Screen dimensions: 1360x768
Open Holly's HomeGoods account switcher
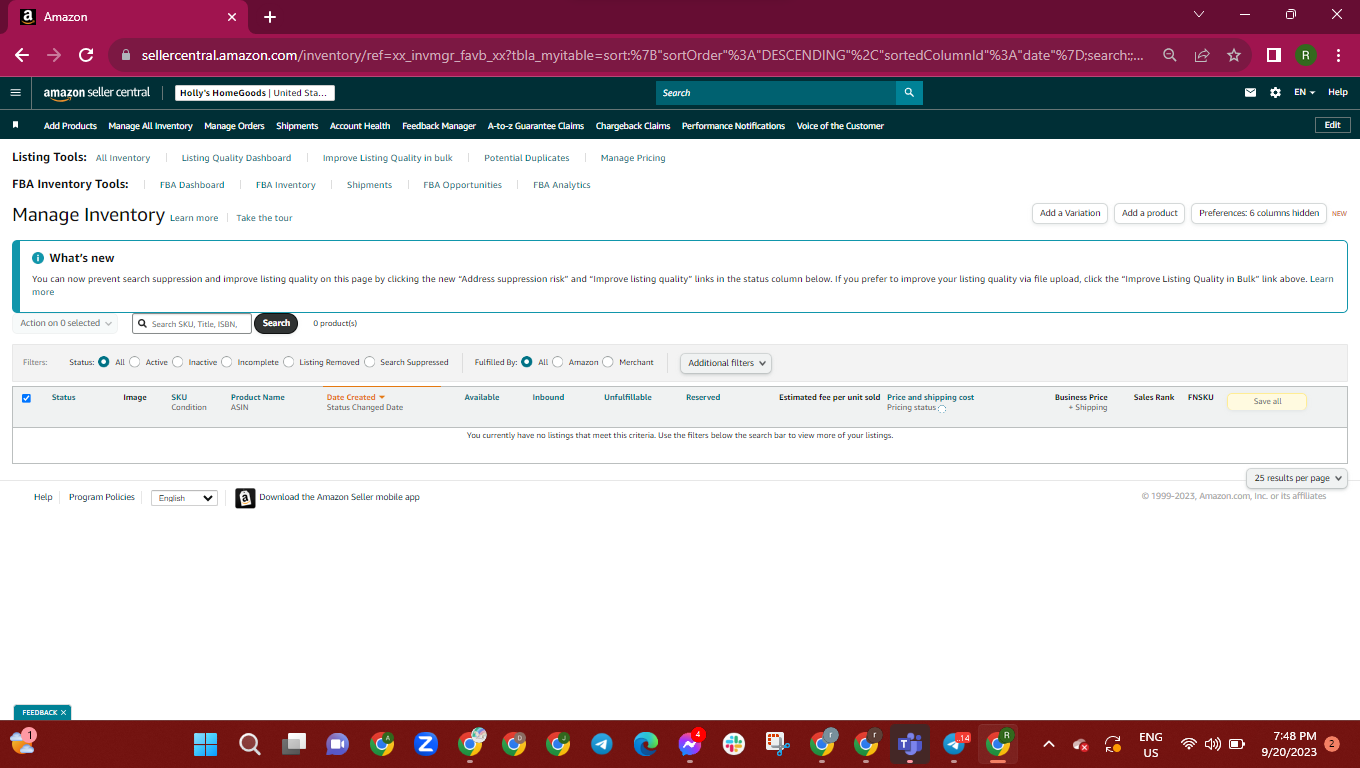pyautogui.click(x=255, y=93)
